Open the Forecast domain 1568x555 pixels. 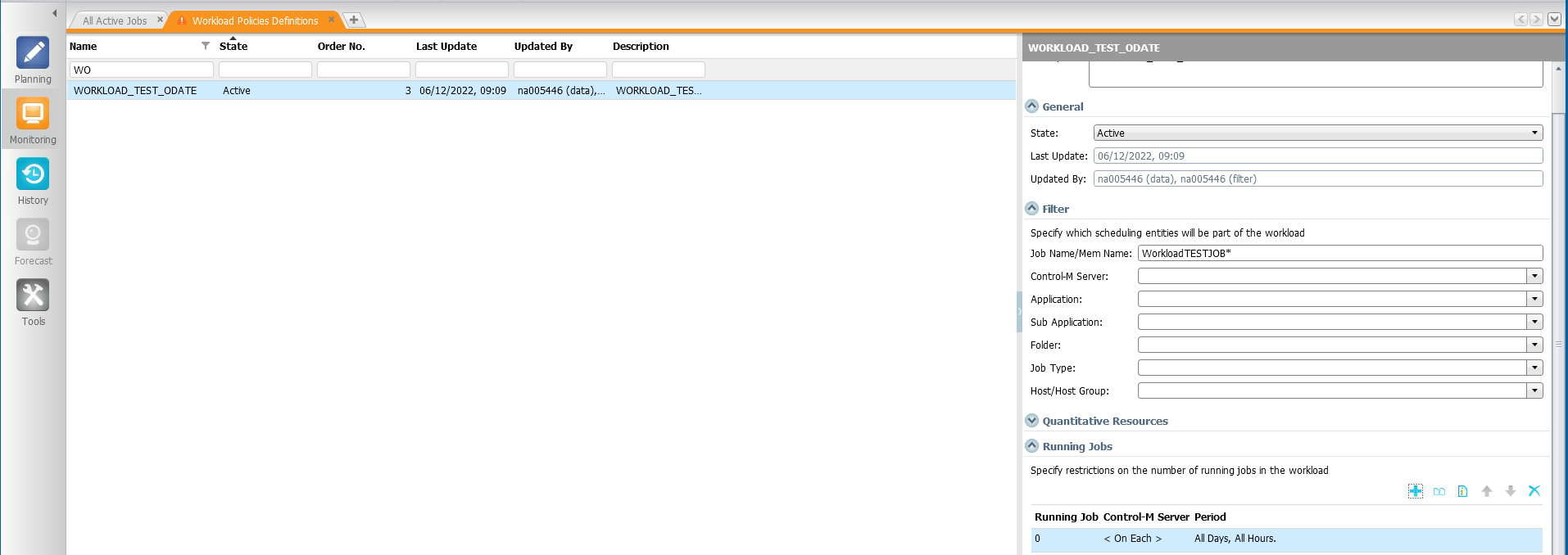point(33,241)
